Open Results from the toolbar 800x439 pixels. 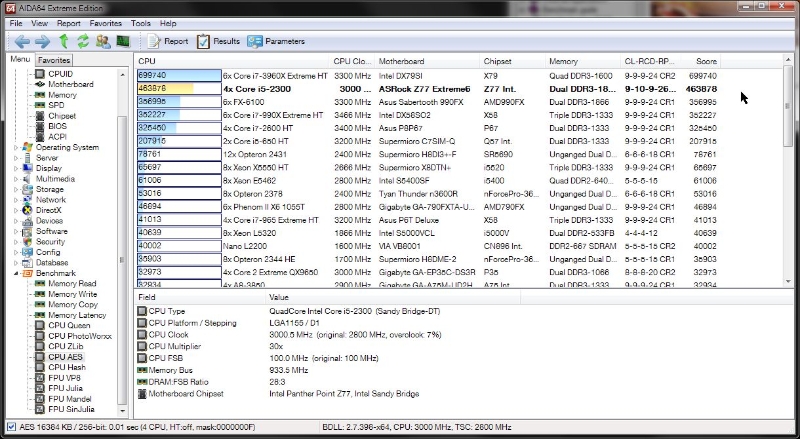tap(218, 41)
